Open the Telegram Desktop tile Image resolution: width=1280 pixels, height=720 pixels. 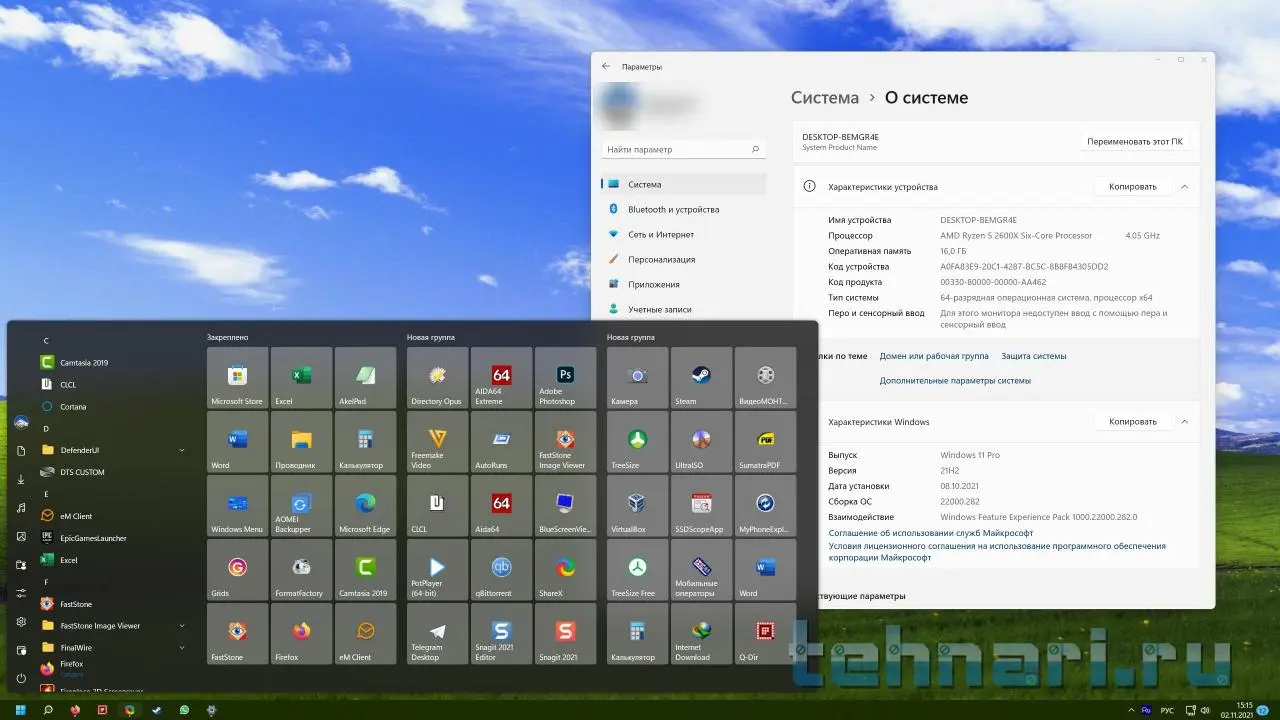click(437, 634)
